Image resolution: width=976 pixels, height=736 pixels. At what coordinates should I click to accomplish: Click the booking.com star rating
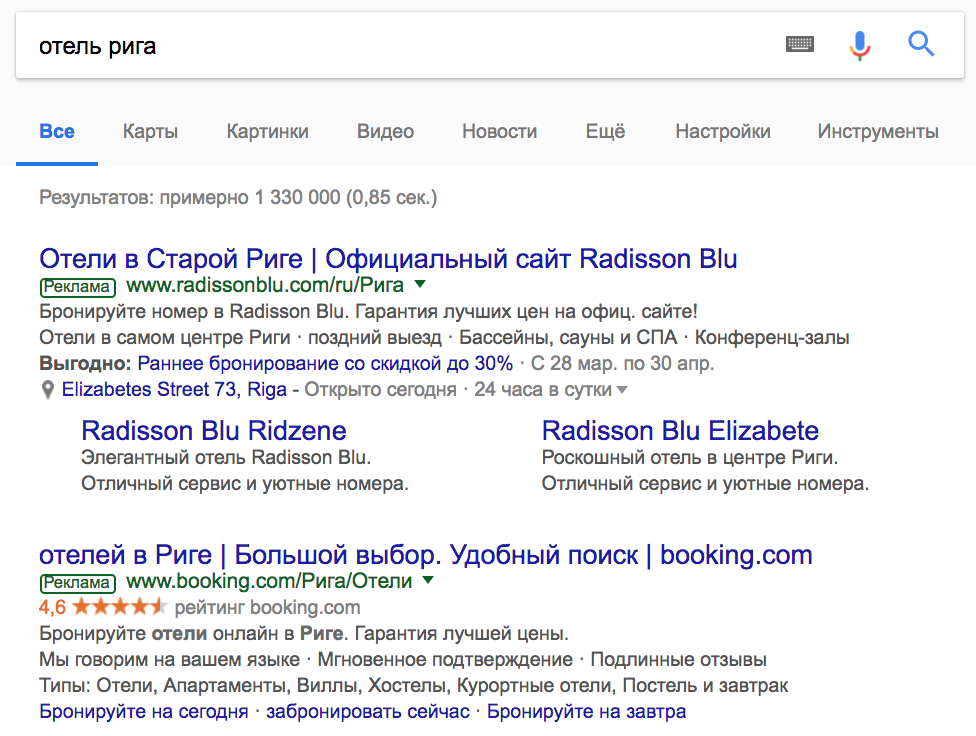coord(119,606)
